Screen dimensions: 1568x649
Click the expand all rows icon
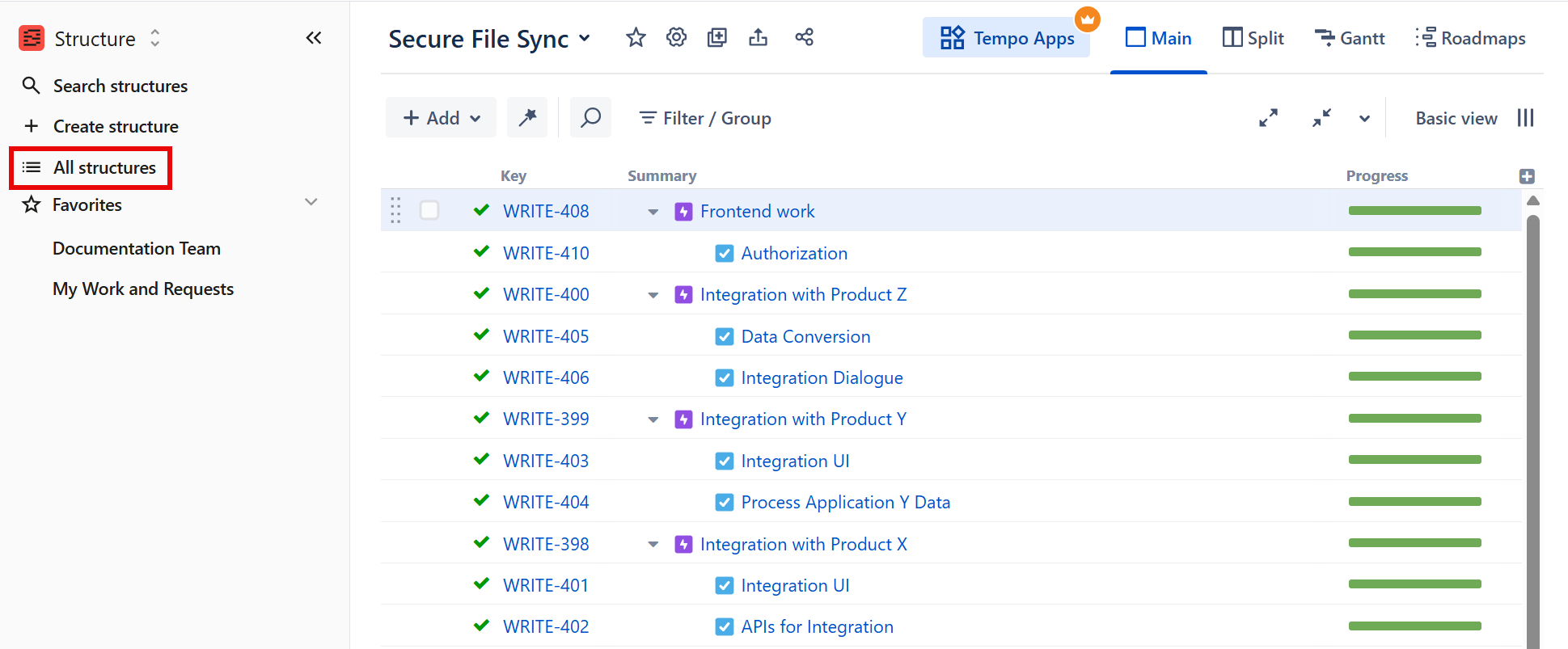click(x=1268, y=118)
